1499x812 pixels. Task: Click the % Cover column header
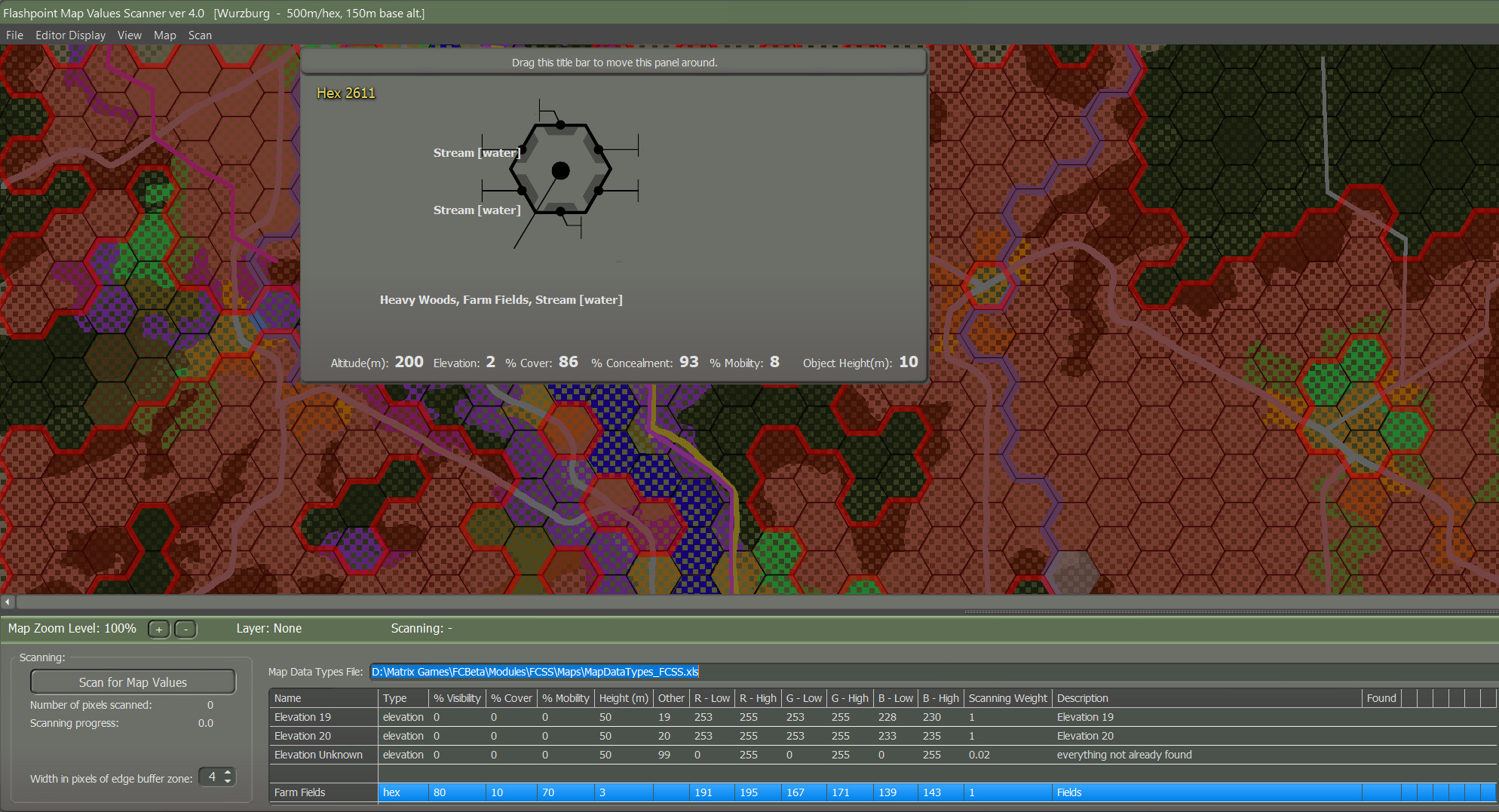coord(511,698)
